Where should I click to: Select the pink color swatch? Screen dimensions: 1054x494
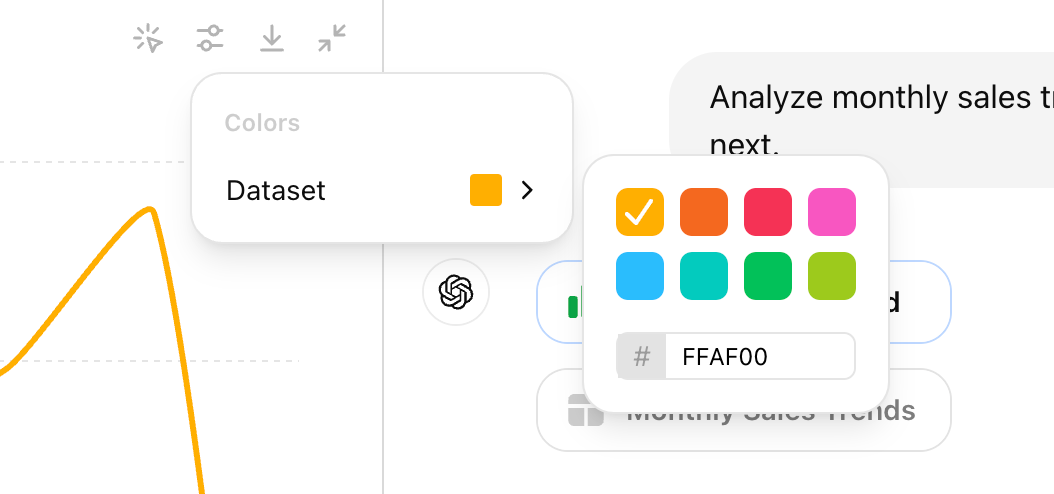pyautogui.click(x=832, y=212)
